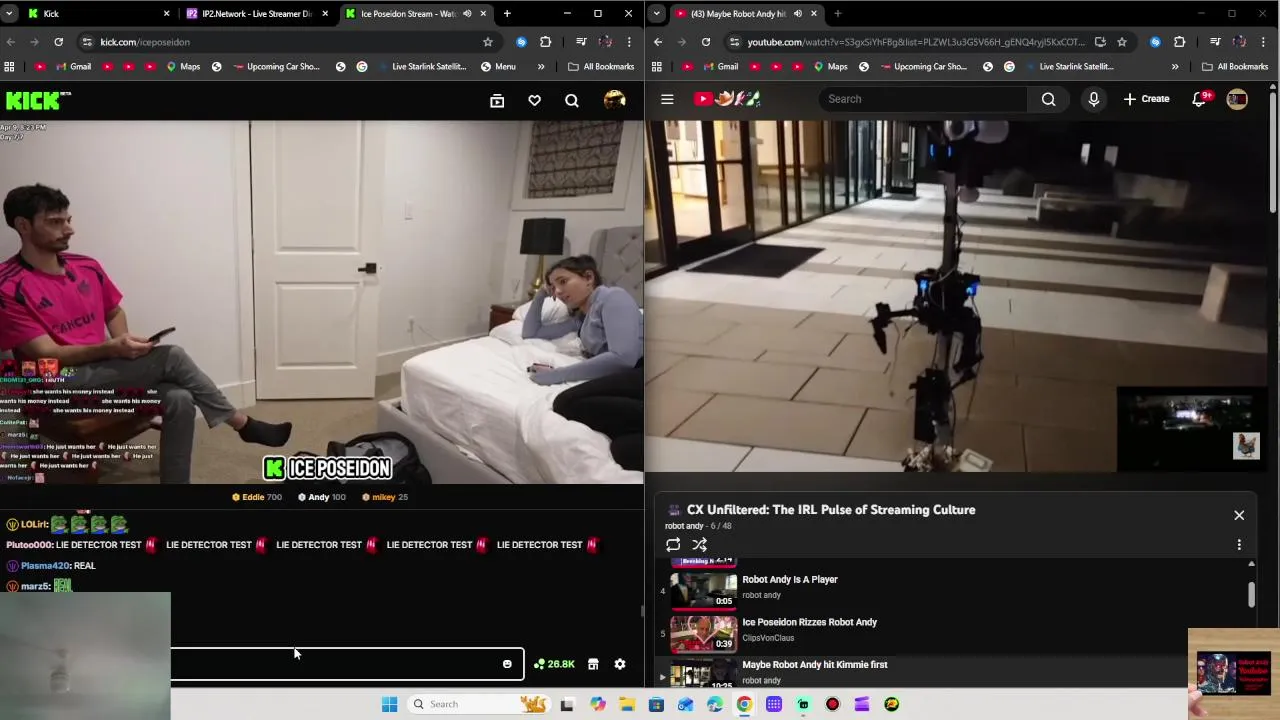Expand the tab search arrow in YouTube window
1280x720 pixels.
(x=655, y=13)
